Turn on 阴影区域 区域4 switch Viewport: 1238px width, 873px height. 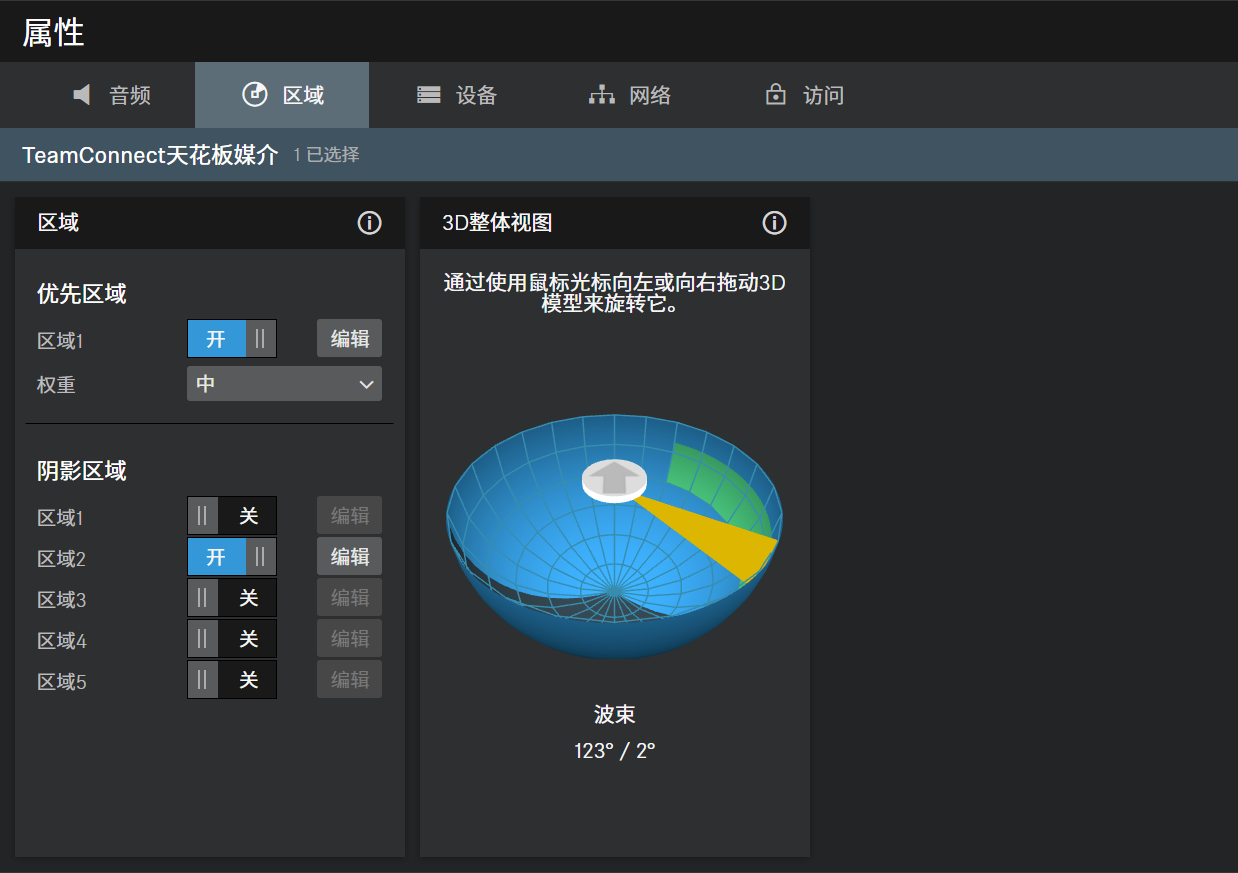click(x=232, y=639)
